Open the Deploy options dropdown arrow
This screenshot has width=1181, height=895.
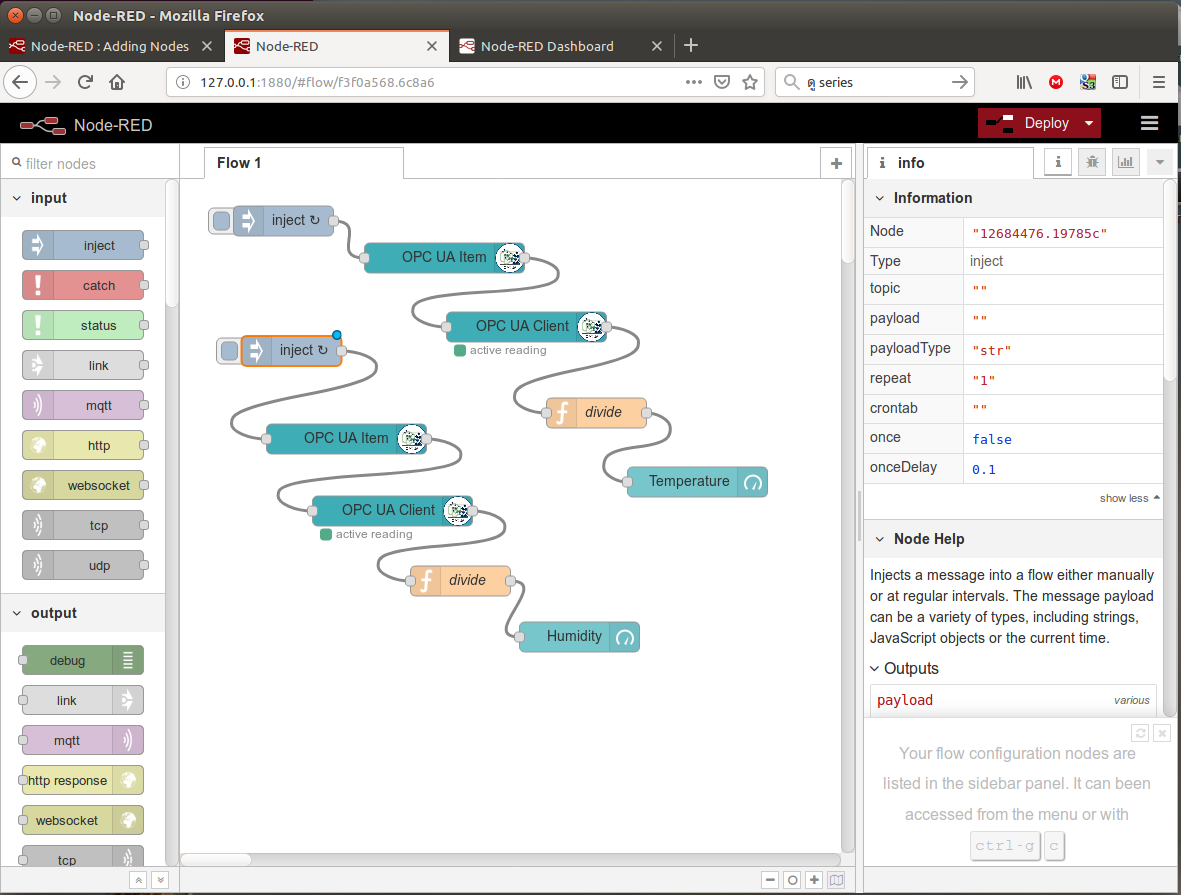coord(1088,124)
